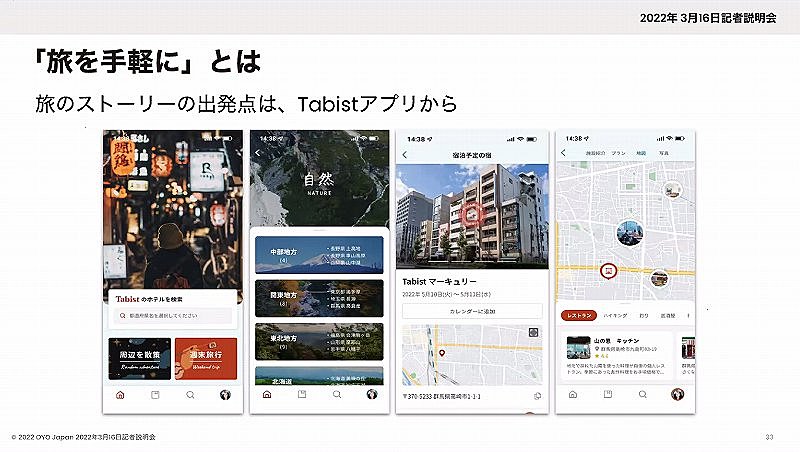Open the 北海道 region card
800x452 pixels.
pos(319,376)
